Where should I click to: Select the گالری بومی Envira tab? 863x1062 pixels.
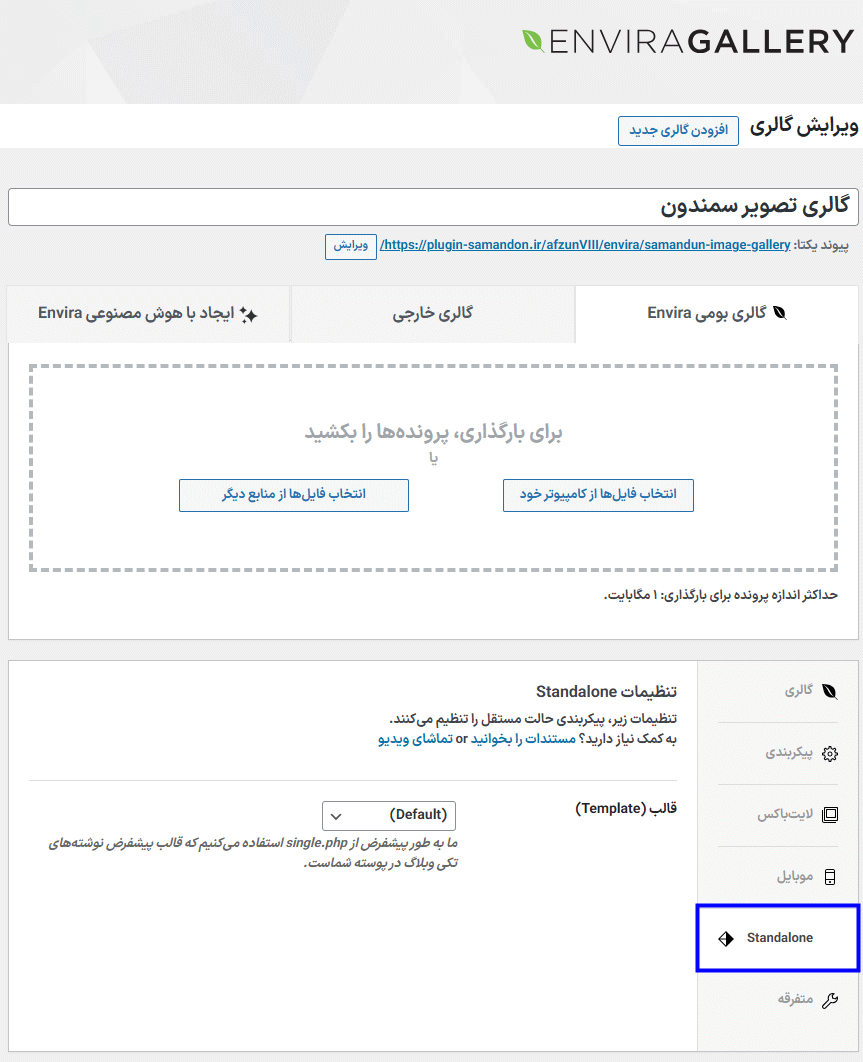coord(718,314)
